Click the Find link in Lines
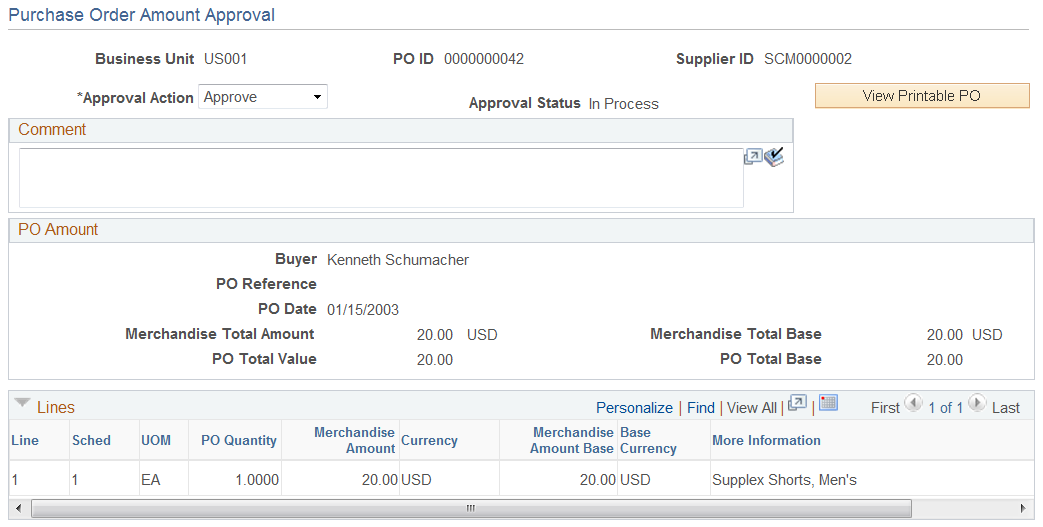The height and width of the screenshot is (527, 1043). 701,408
